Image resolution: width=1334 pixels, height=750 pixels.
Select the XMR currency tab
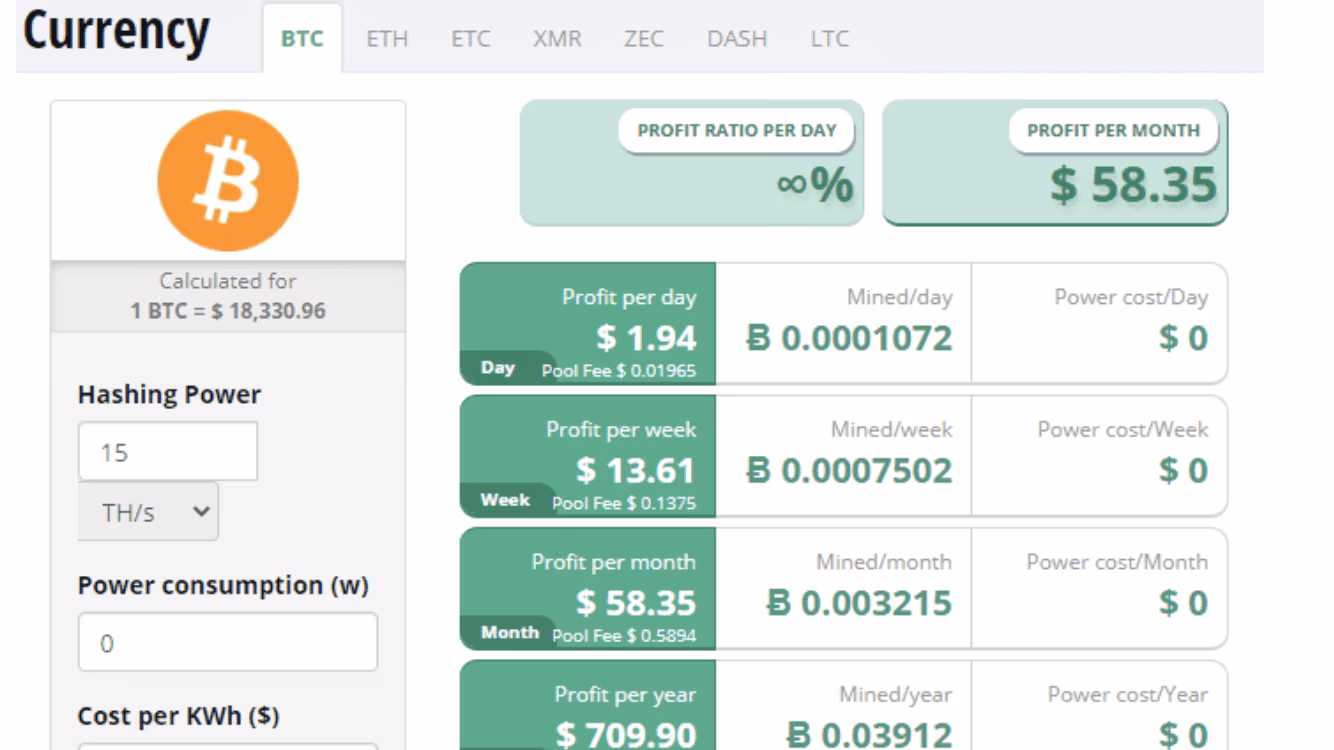click(x=557, y=39)
